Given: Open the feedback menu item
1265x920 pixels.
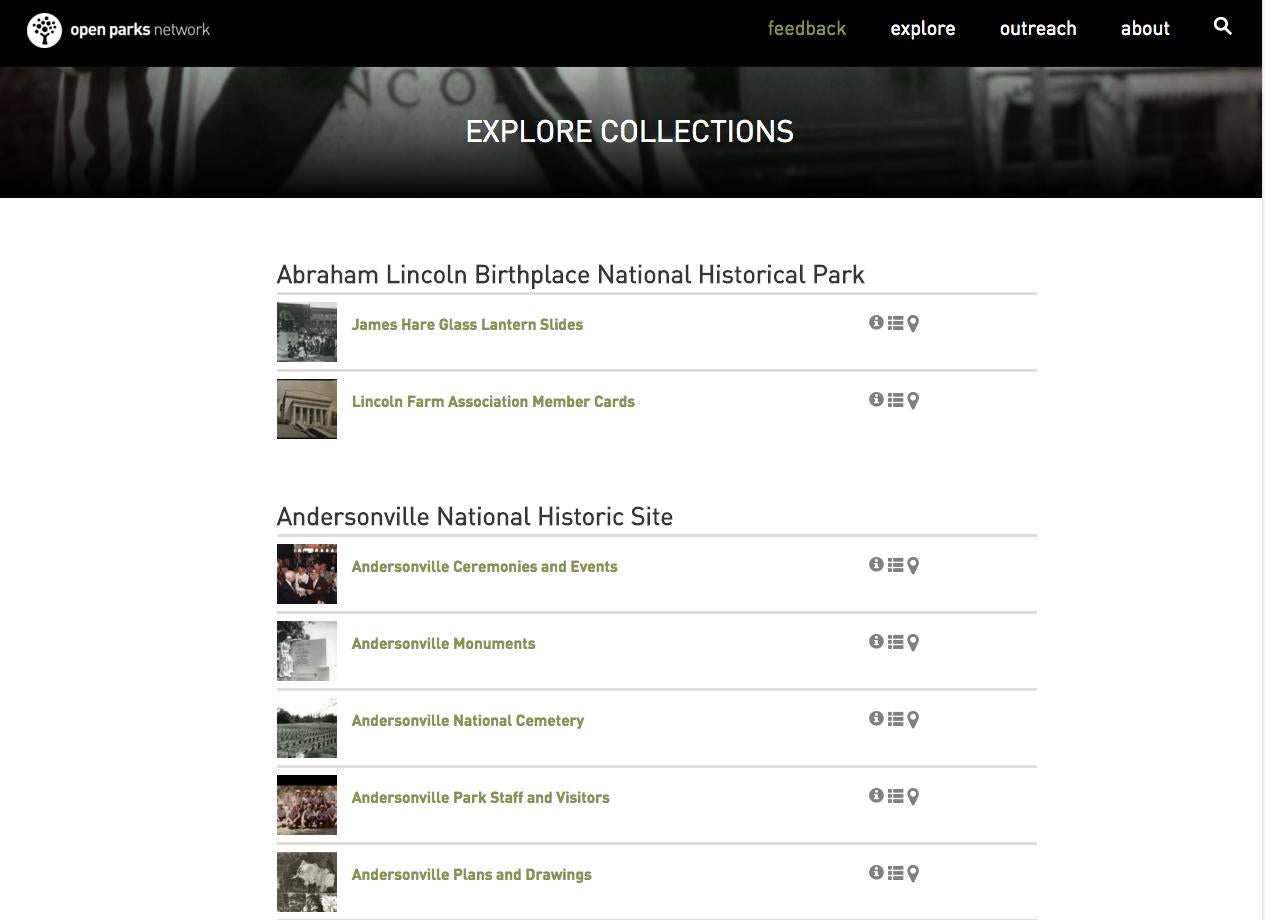Looking at the screenshot, I should pyautogui.click(x=807, y=28).
